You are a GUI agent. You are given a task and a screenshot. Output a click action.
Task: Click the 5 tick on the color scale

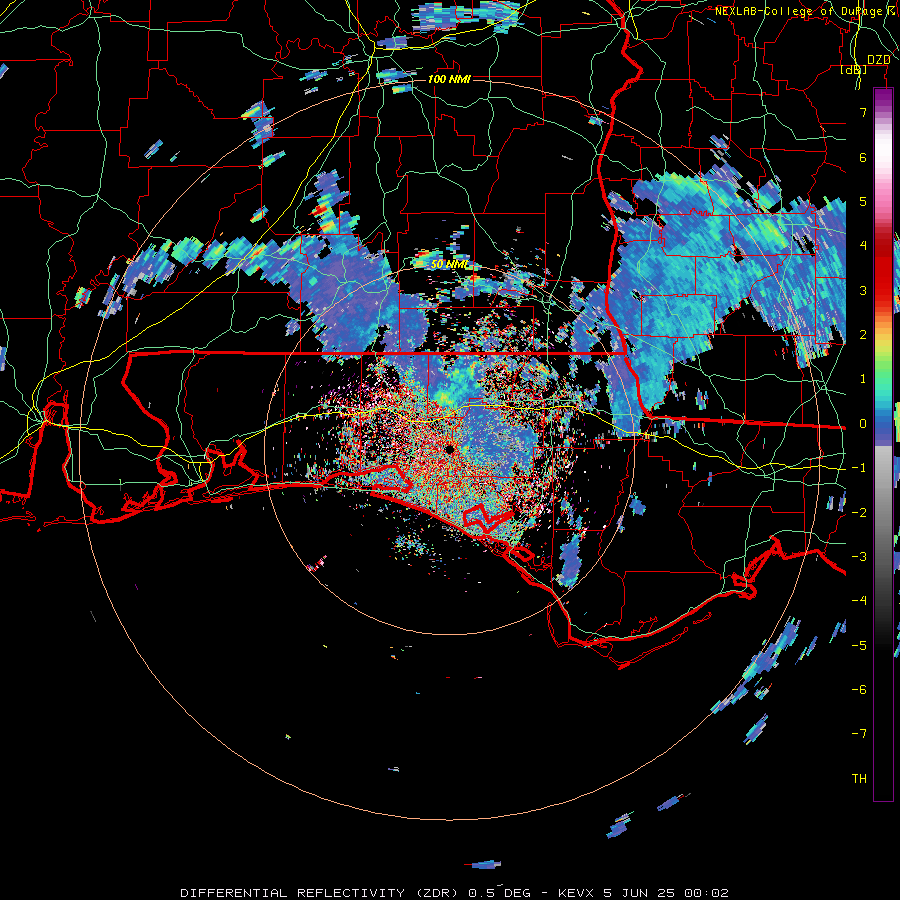pyautogui.click(x=863, y=201)
